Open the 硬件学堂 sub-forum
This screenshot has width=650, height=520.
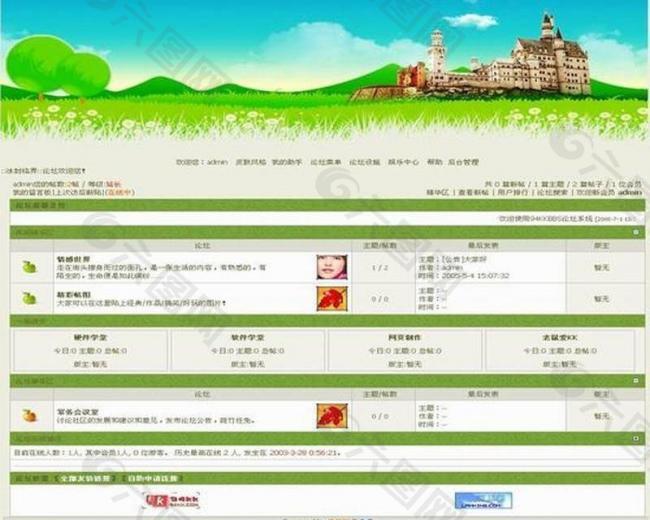click(x=90, y=338)
